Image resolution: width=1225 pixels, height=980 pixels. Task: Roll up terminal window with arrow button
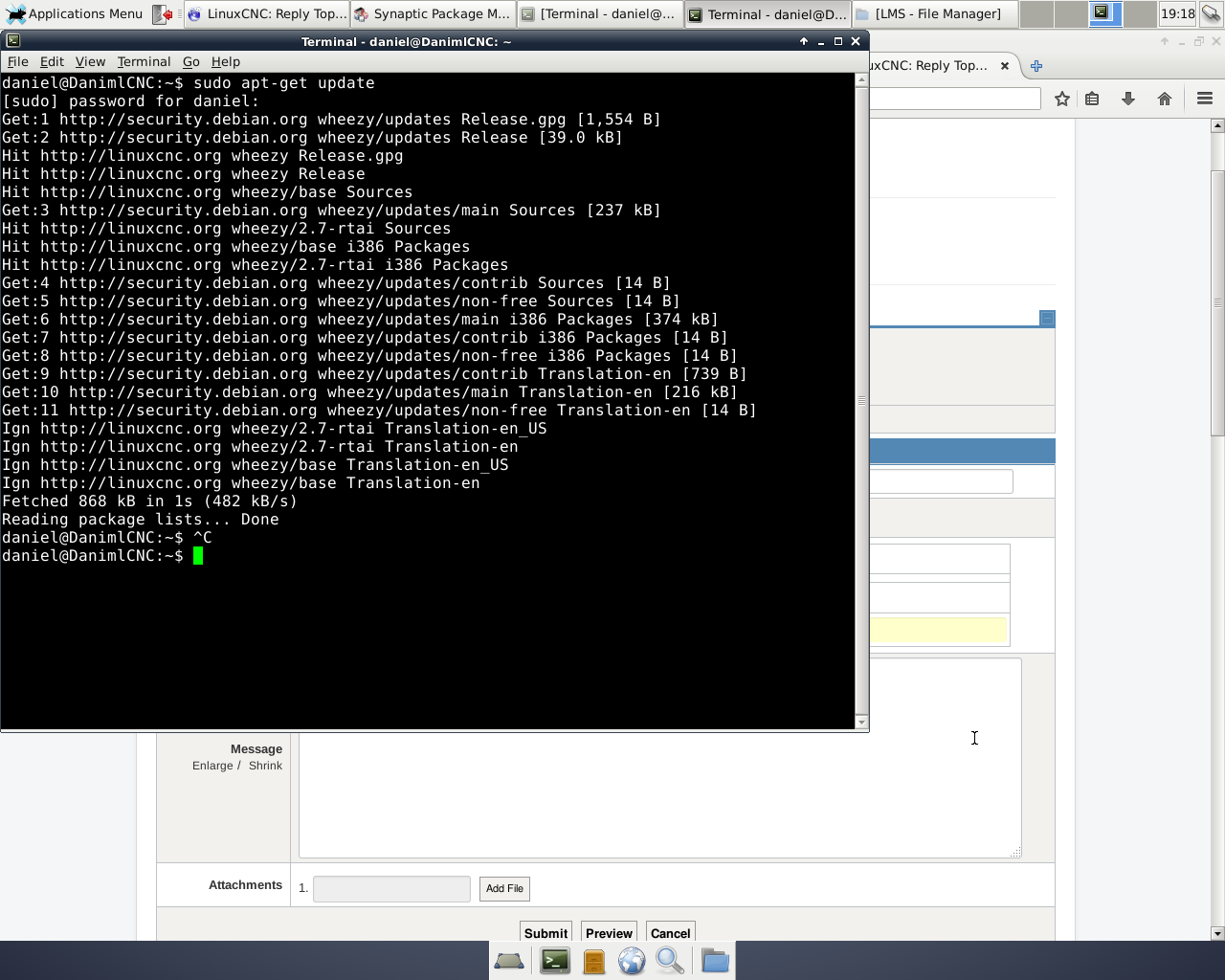[x=804, y=41]
